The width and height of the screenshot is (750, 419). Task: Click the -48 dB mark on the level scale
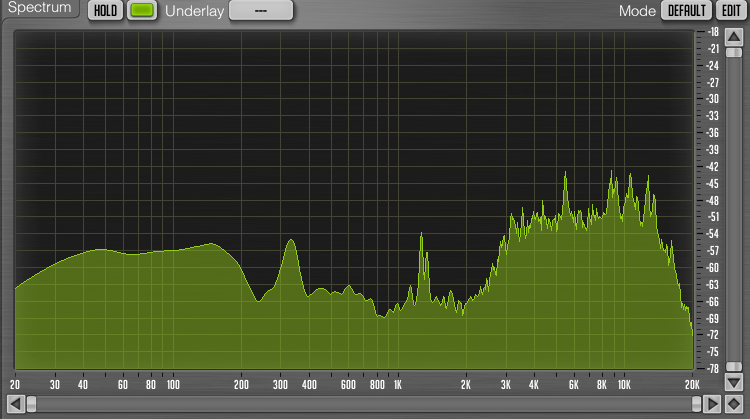[x=713, y=200]
